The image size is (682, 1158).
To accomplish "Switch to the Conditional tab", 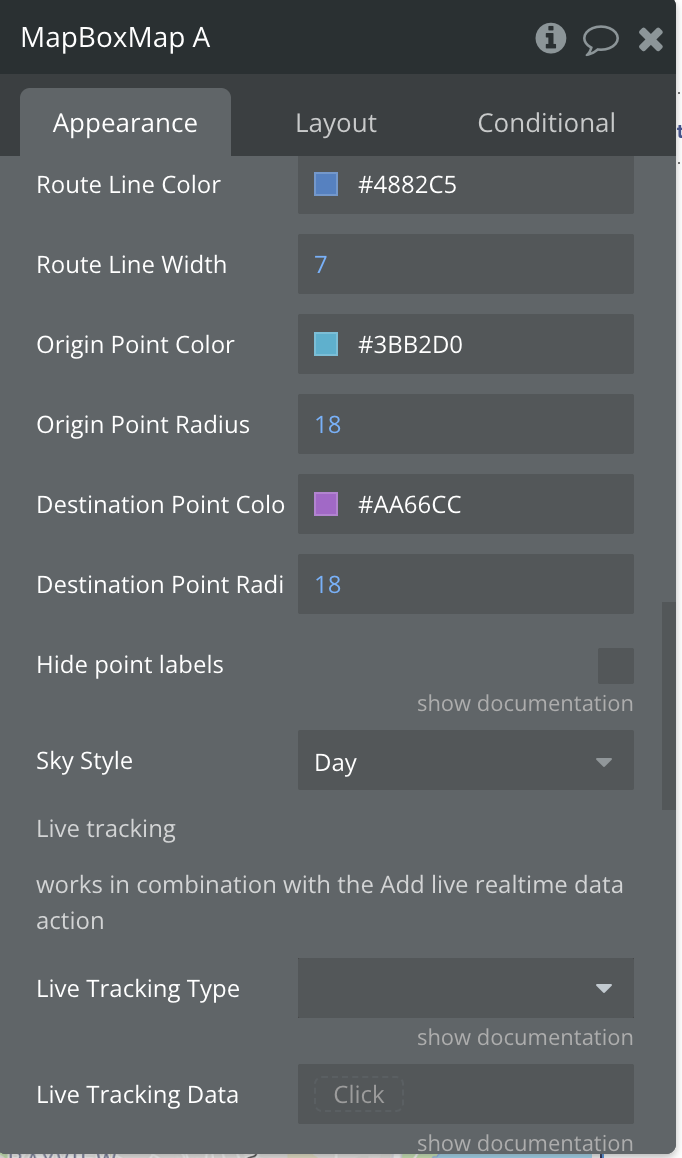I will (x=546, y=123).
